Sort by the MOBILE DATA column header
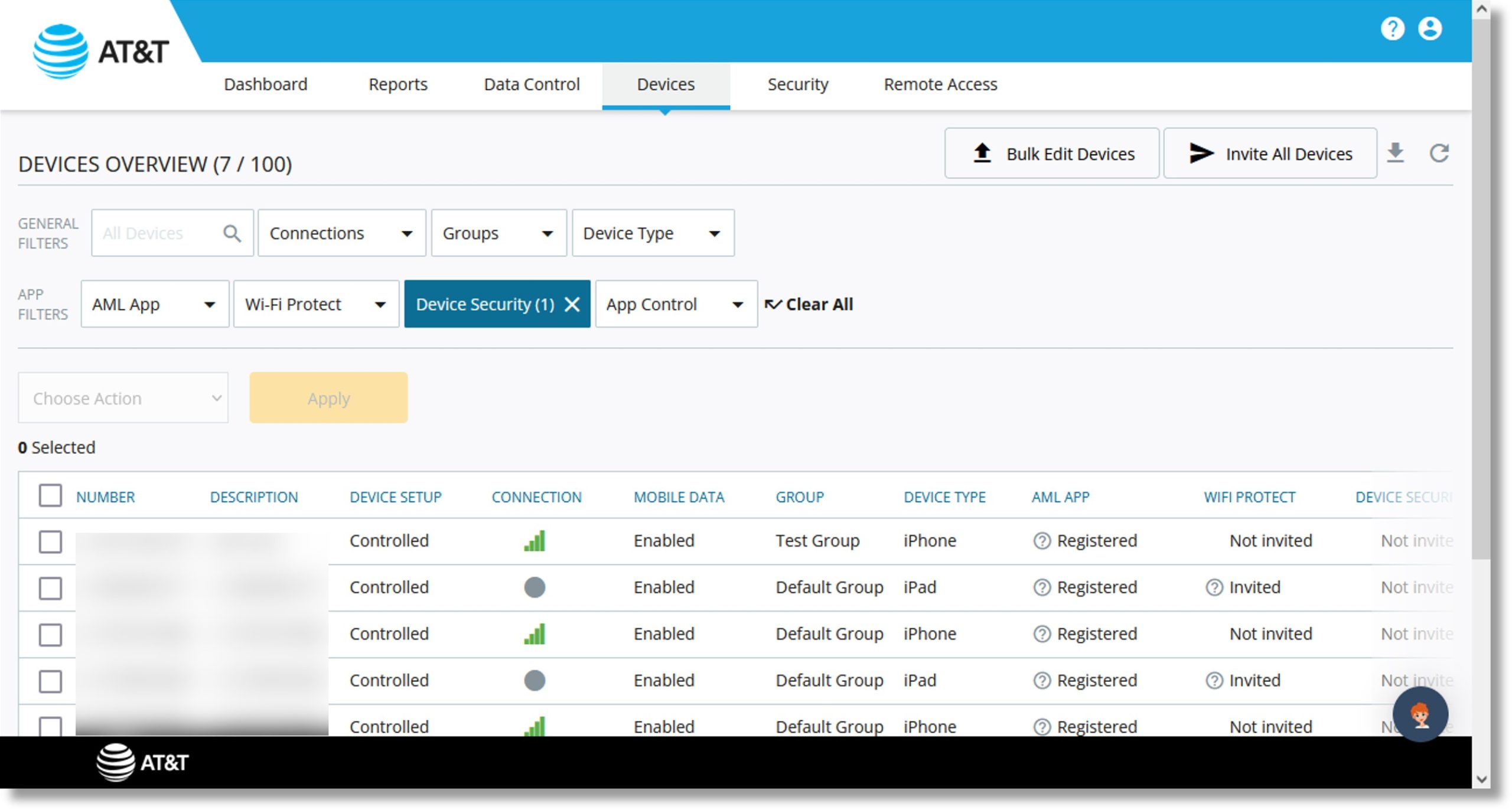Screen dimensions: 1512x810 tap(679, 497)
